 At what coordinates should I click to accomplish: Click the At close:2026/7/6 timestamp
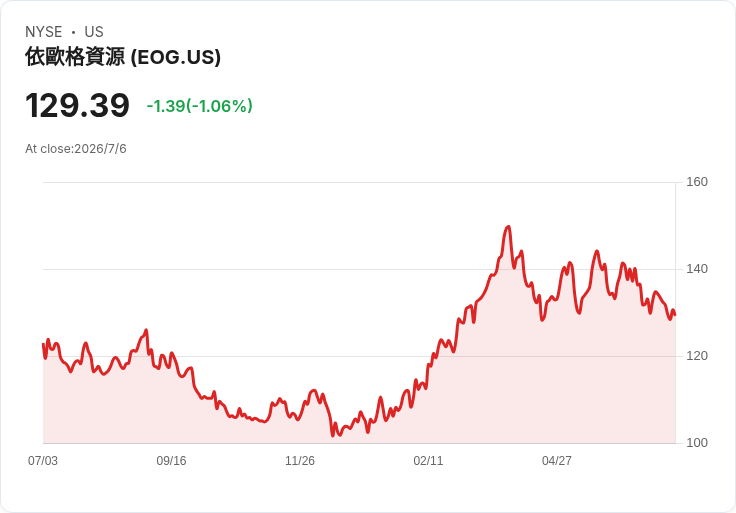pos(76,149)
